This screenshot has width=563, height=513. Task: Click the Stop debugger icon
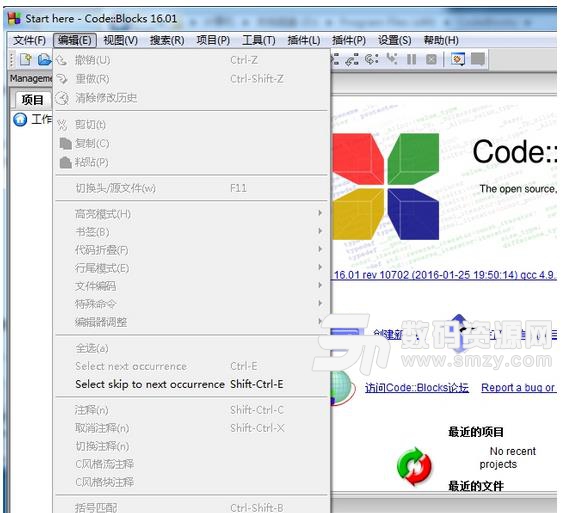point(431,59)
